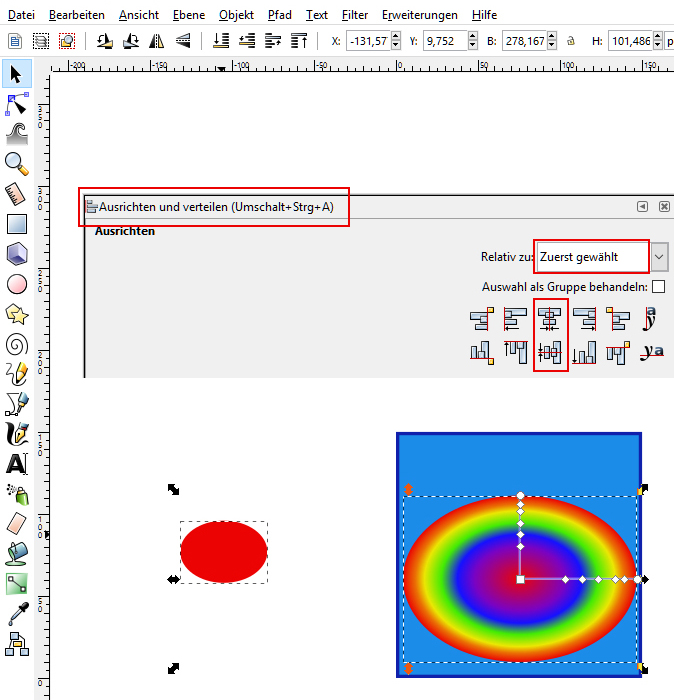674x700 pixels.
Task: Enable 'Auswahl als Gruppe behandeln' checkbox
Action: 658,287
